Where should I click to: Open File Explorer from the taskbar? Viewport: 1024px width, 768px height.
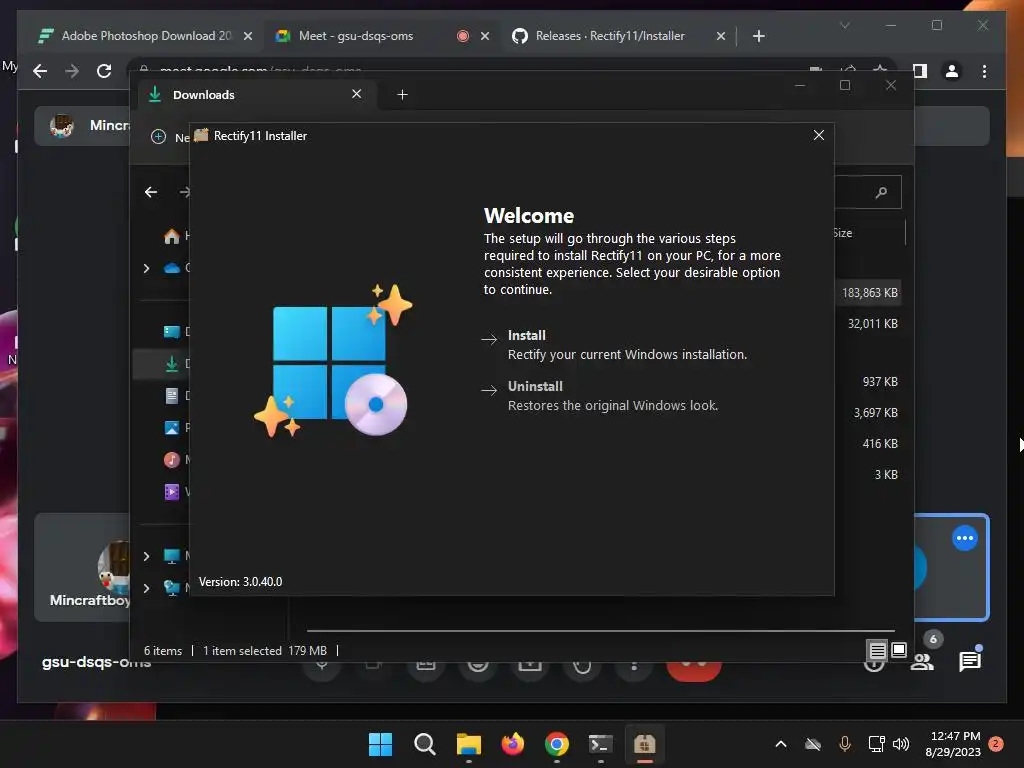468,744
